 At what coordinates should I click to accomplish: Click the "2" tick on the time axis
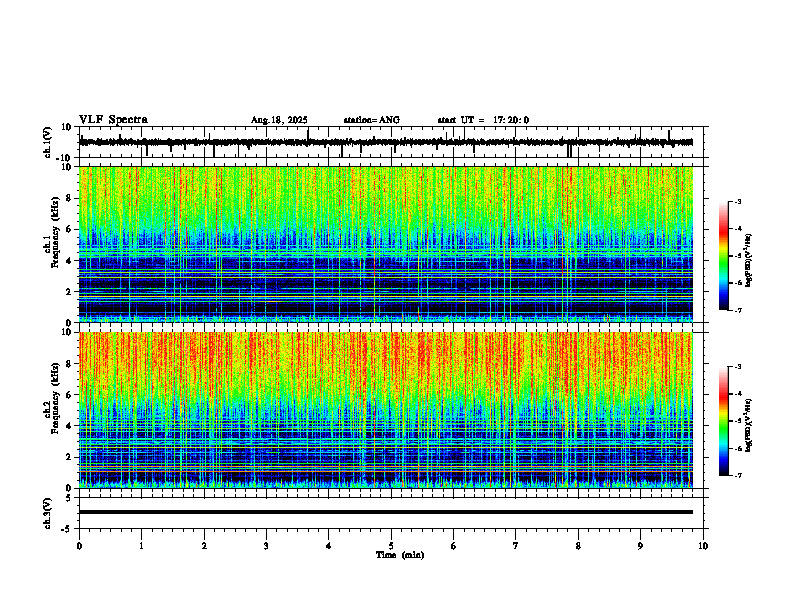pyautogui.click(x=204, y=546)
